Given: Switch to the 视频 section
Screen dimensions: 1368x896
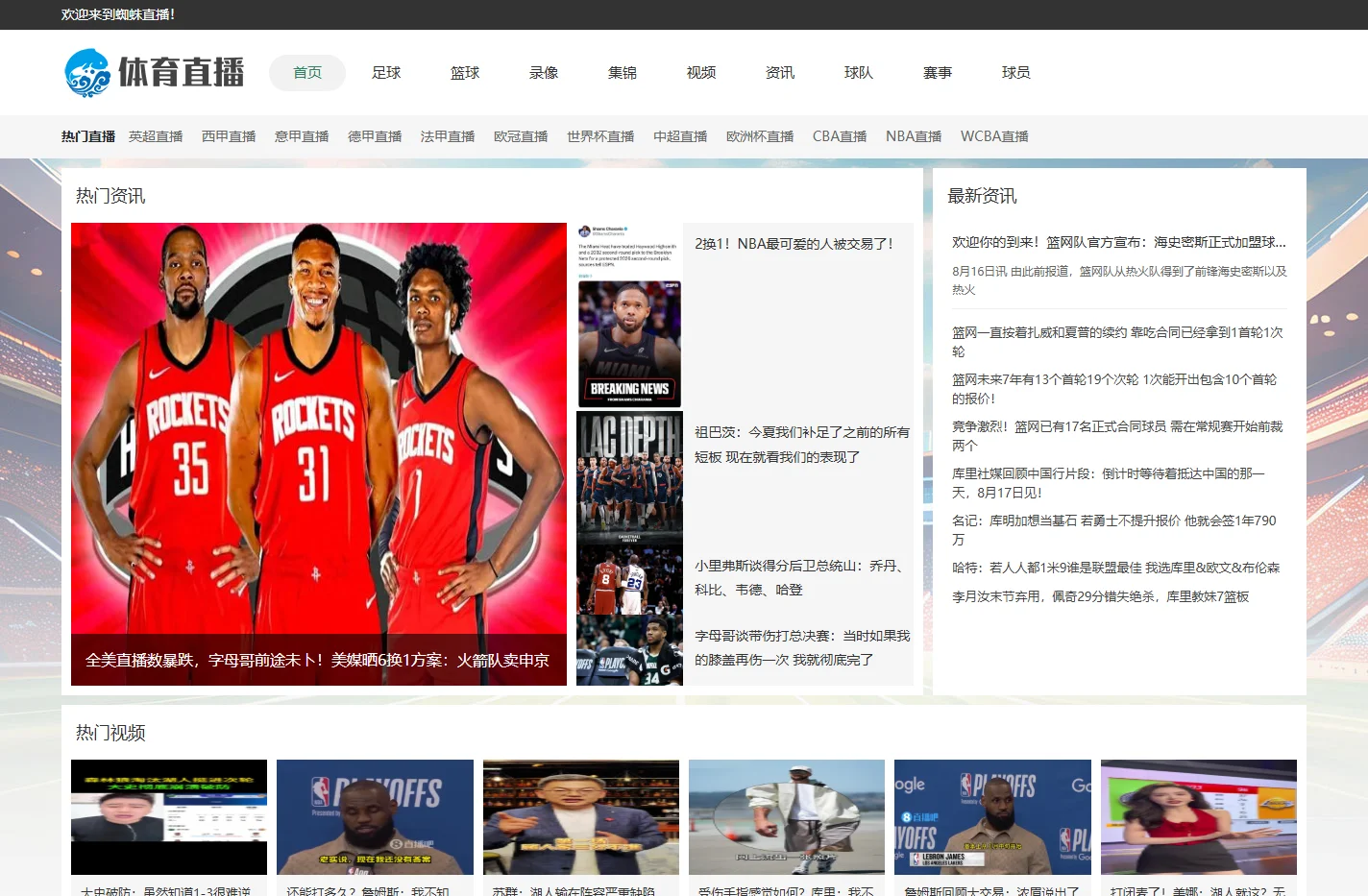Looking at the screenshot, I should (x=701, y=73).
